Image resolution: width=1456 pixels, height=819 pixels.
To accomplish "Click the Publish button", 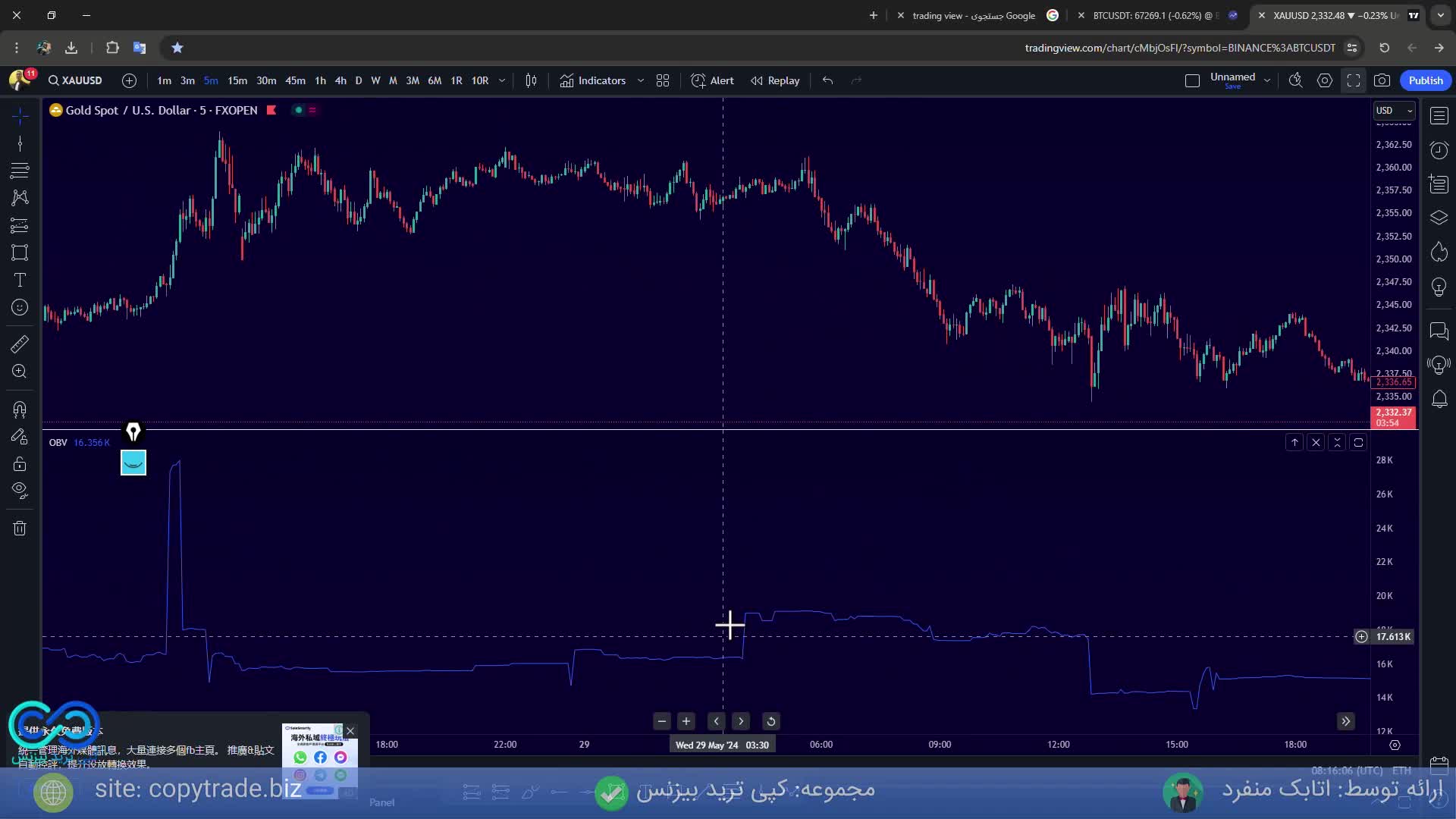I will tap(1425, 80).
